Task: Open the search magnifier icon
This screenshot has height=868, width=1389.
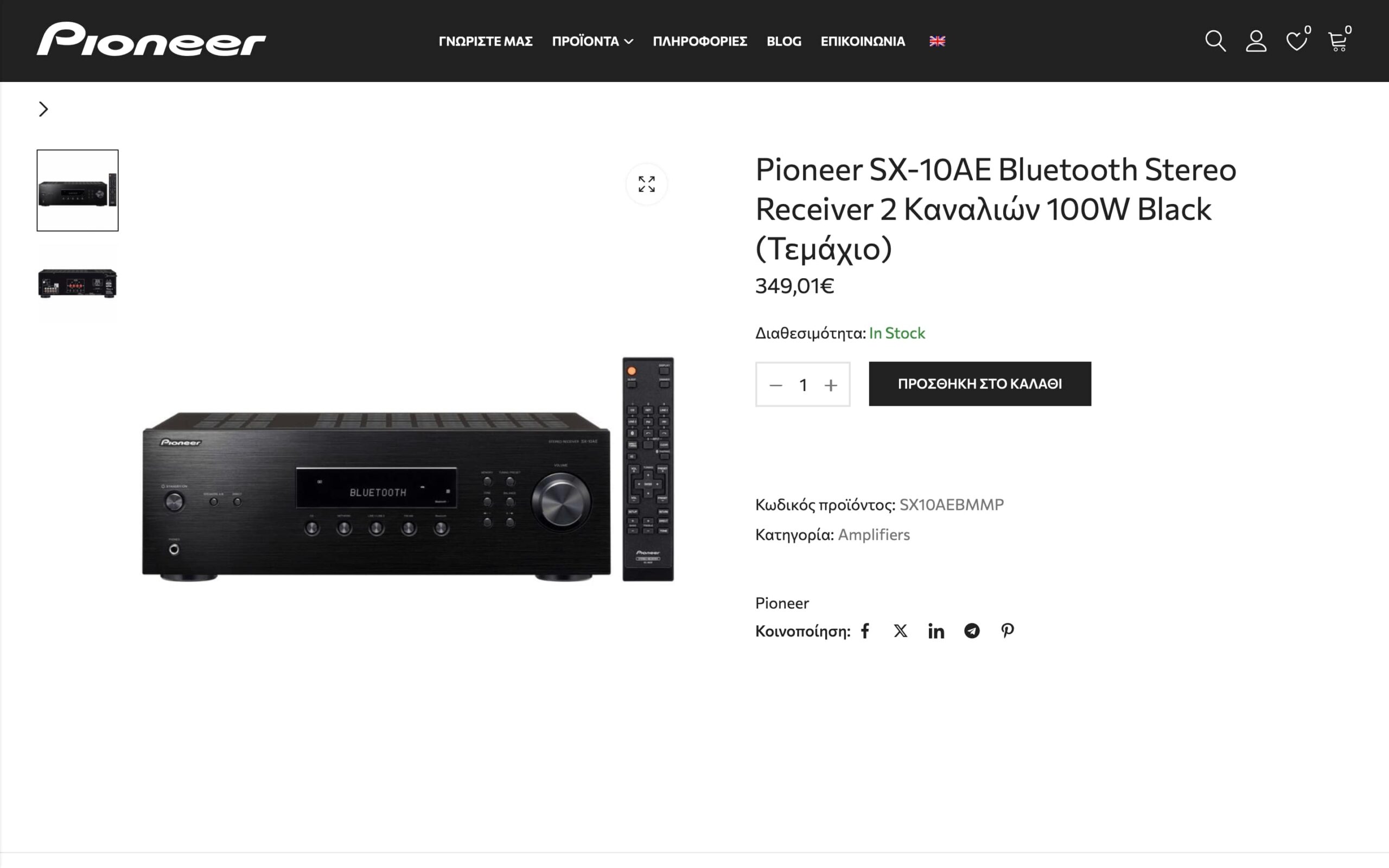Action: pos(1215,41)
